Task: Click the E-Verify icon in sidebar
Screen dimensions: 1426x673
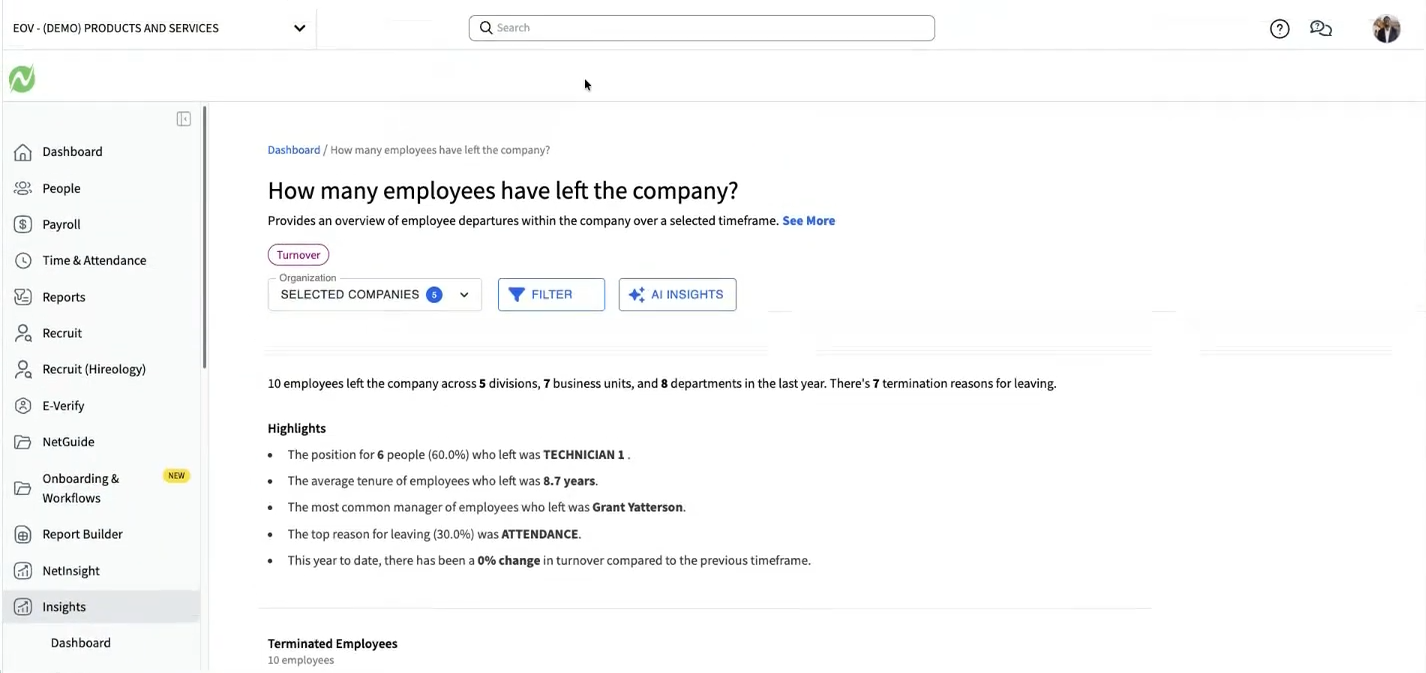Action: click(x=23, y=406)
